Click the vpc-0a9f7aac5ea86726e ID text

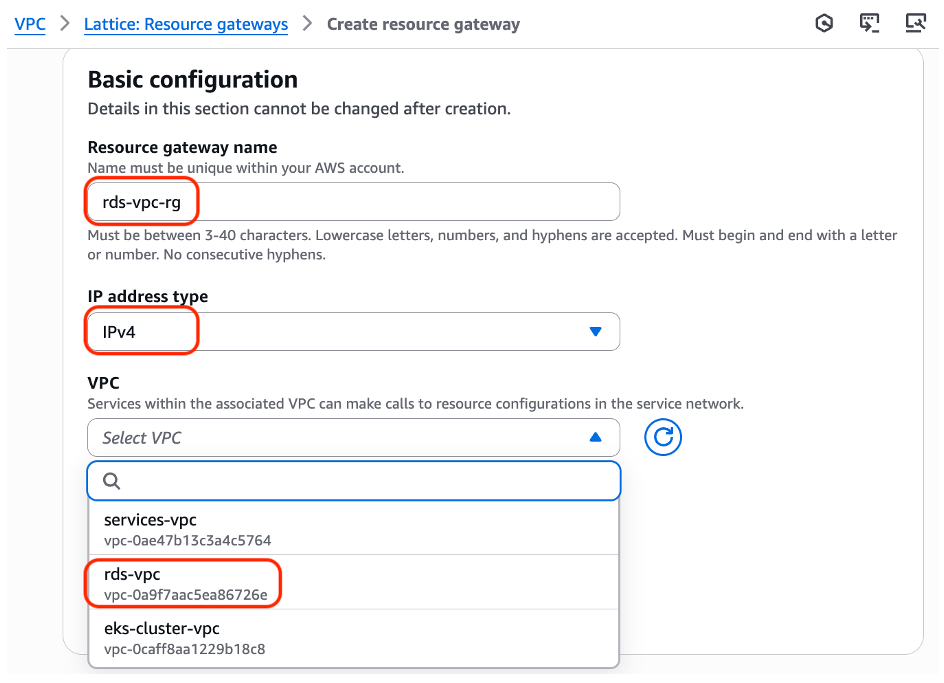tap(185, 594)
